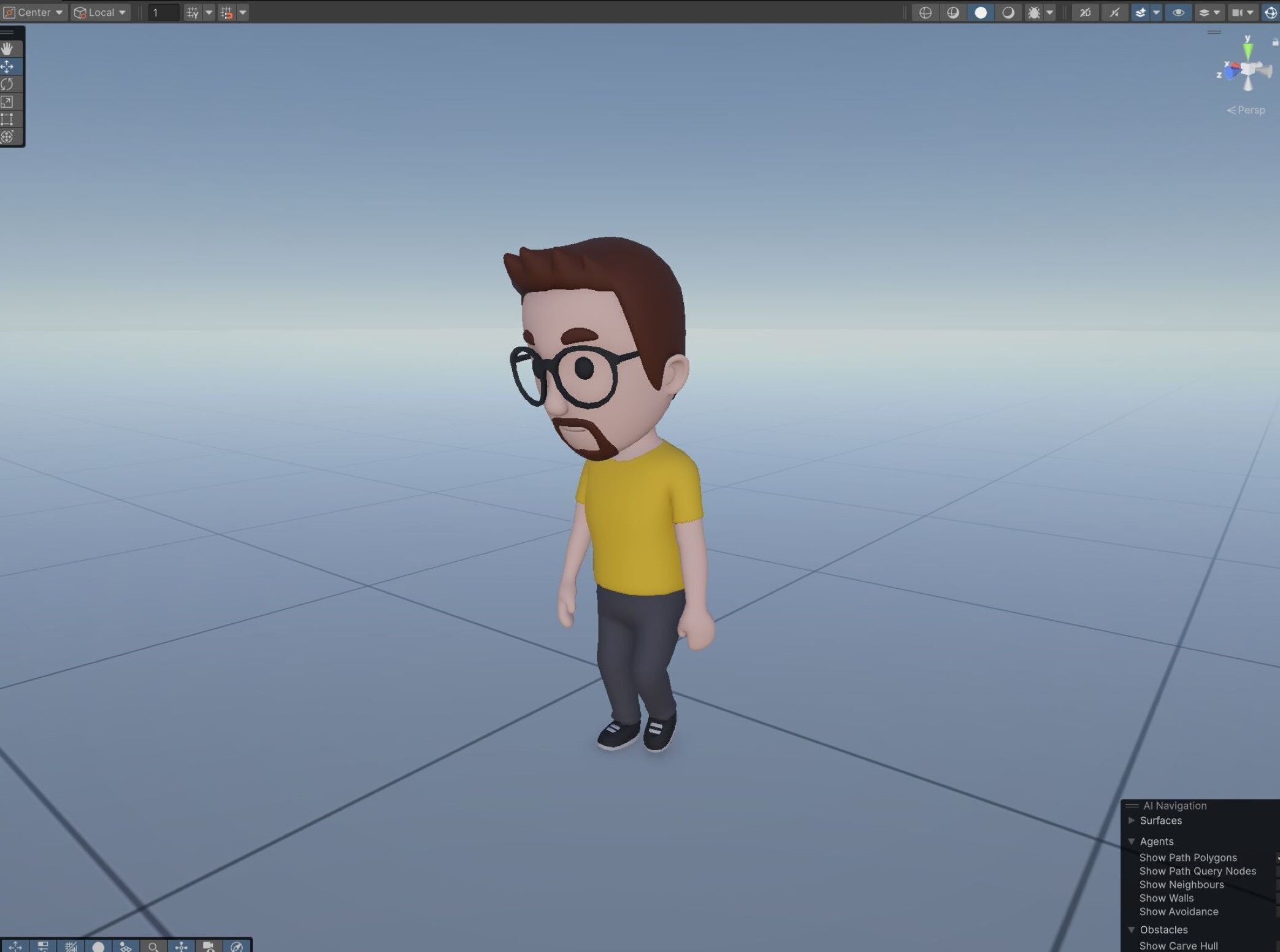Click 'Show Avoidance' option
The image size is (1280, 952).
(1178, 912)
